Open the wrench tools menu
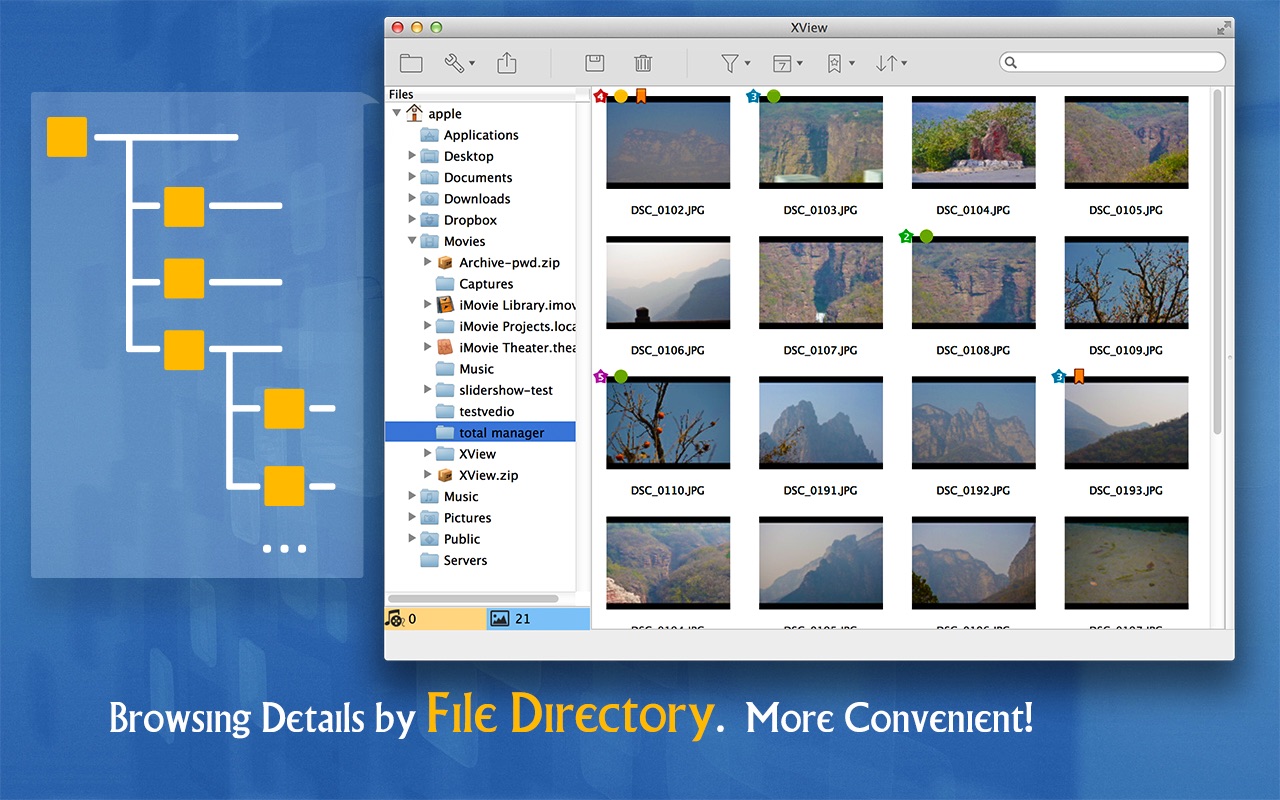Screen dimensions: 1280x800 coord(459,63)
